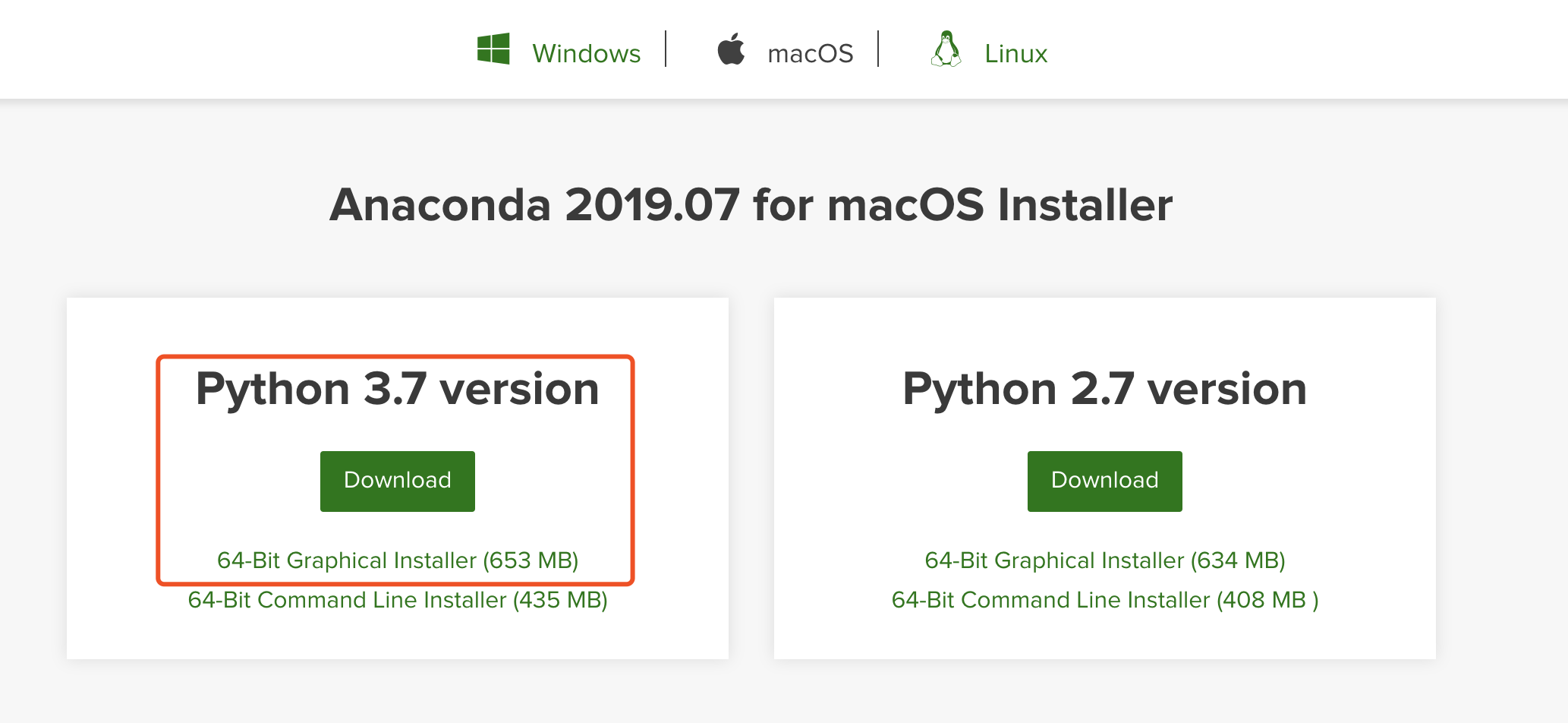Open the Linux tab label

pyautogui.click(x=1015, y=54)
